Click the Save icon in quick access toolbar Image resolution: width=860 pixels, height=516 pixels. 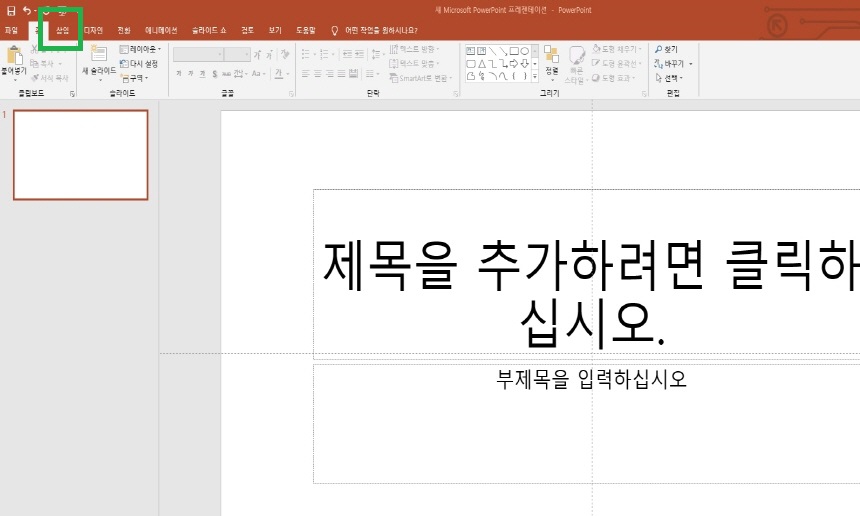11,10
